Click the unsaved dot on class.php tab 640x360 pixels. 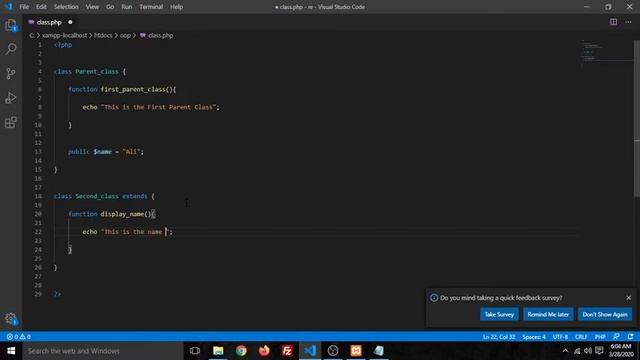click(x=70, y=22)
